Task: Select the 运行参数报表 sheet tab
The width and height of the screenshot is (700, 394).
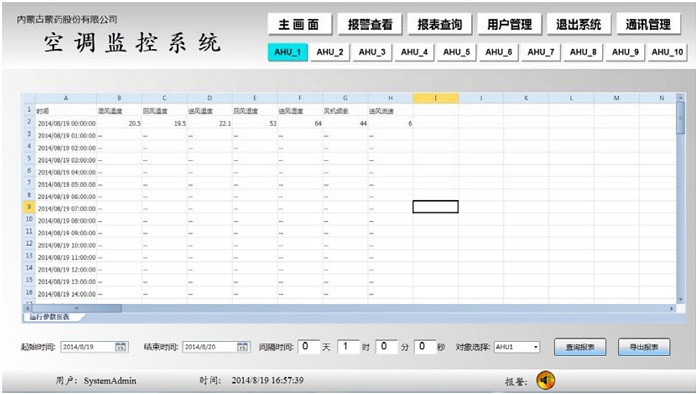Action: click(x=50, y=317)
